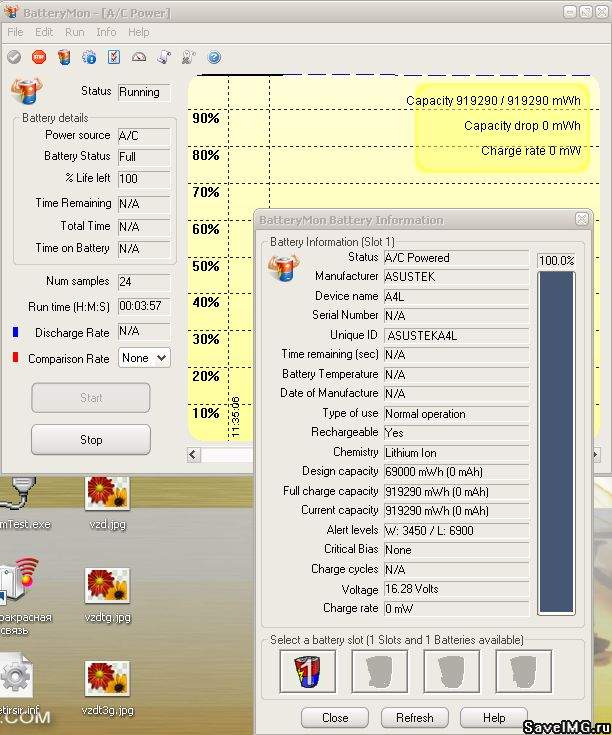
Task: Click Help in battery information dialog
Action: coord(494,718)
